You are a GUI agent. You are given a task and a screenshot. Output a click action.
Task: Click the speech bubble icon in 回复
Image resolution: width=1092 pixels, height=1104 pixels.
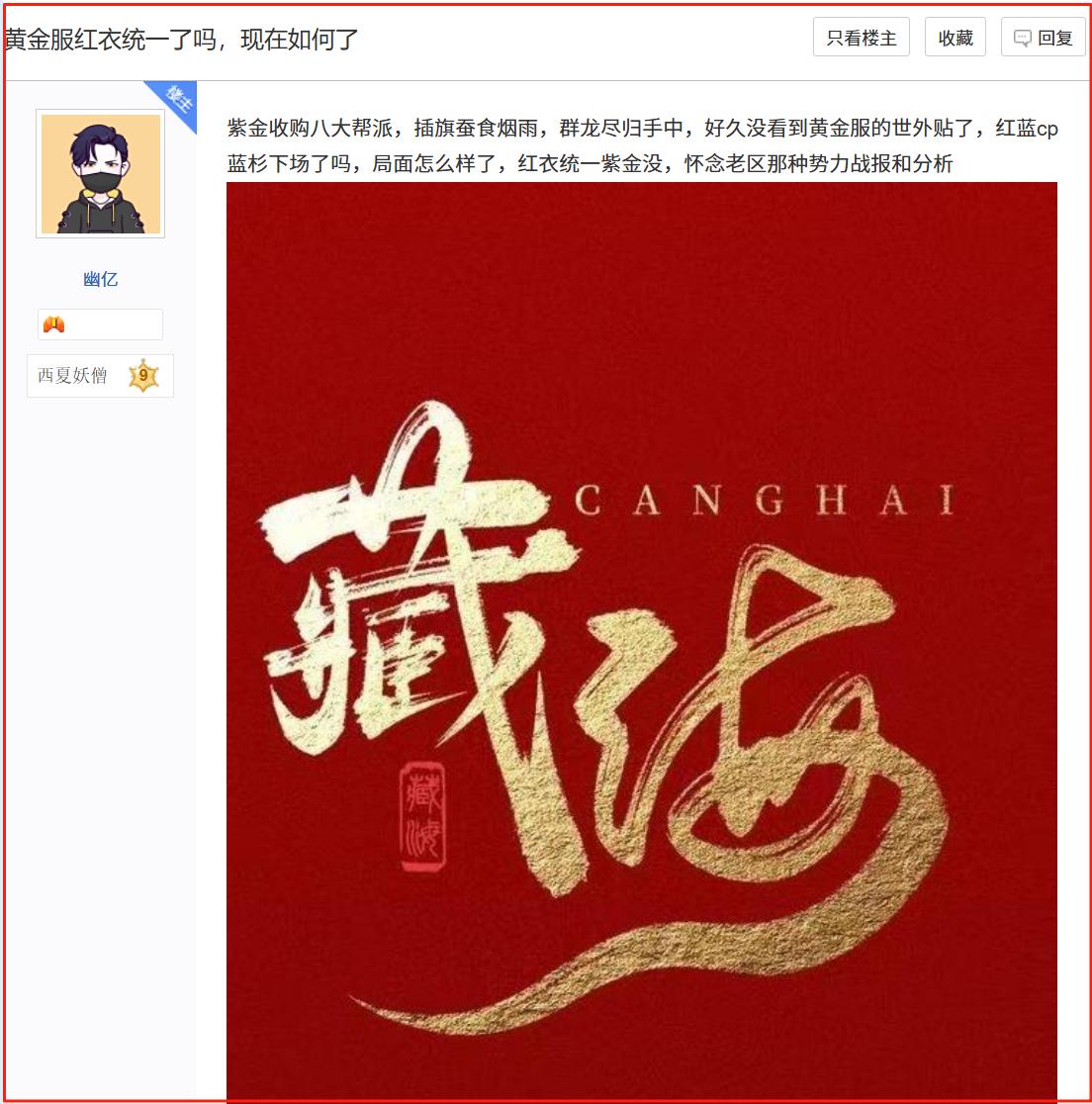1022,38
